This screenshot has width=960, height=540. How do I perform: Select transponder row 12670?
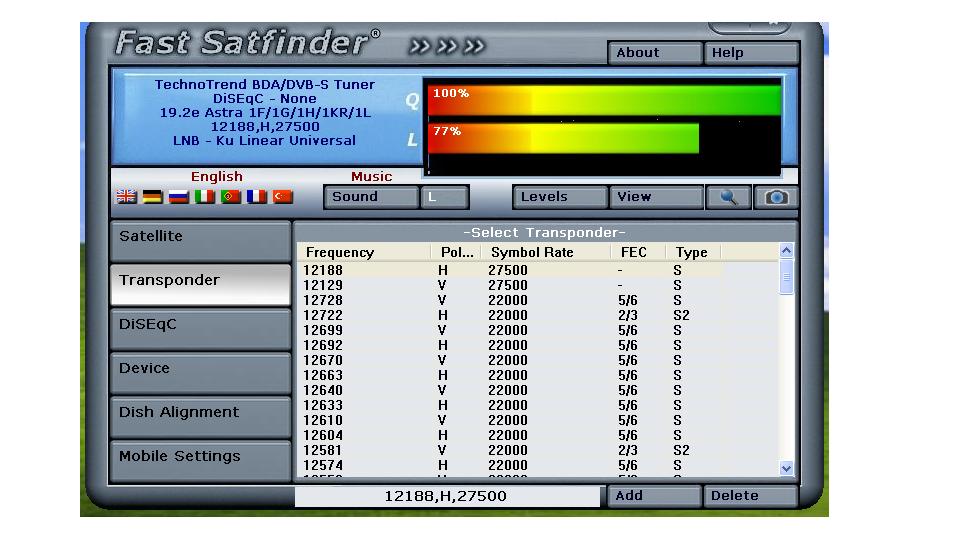point(539,360)
